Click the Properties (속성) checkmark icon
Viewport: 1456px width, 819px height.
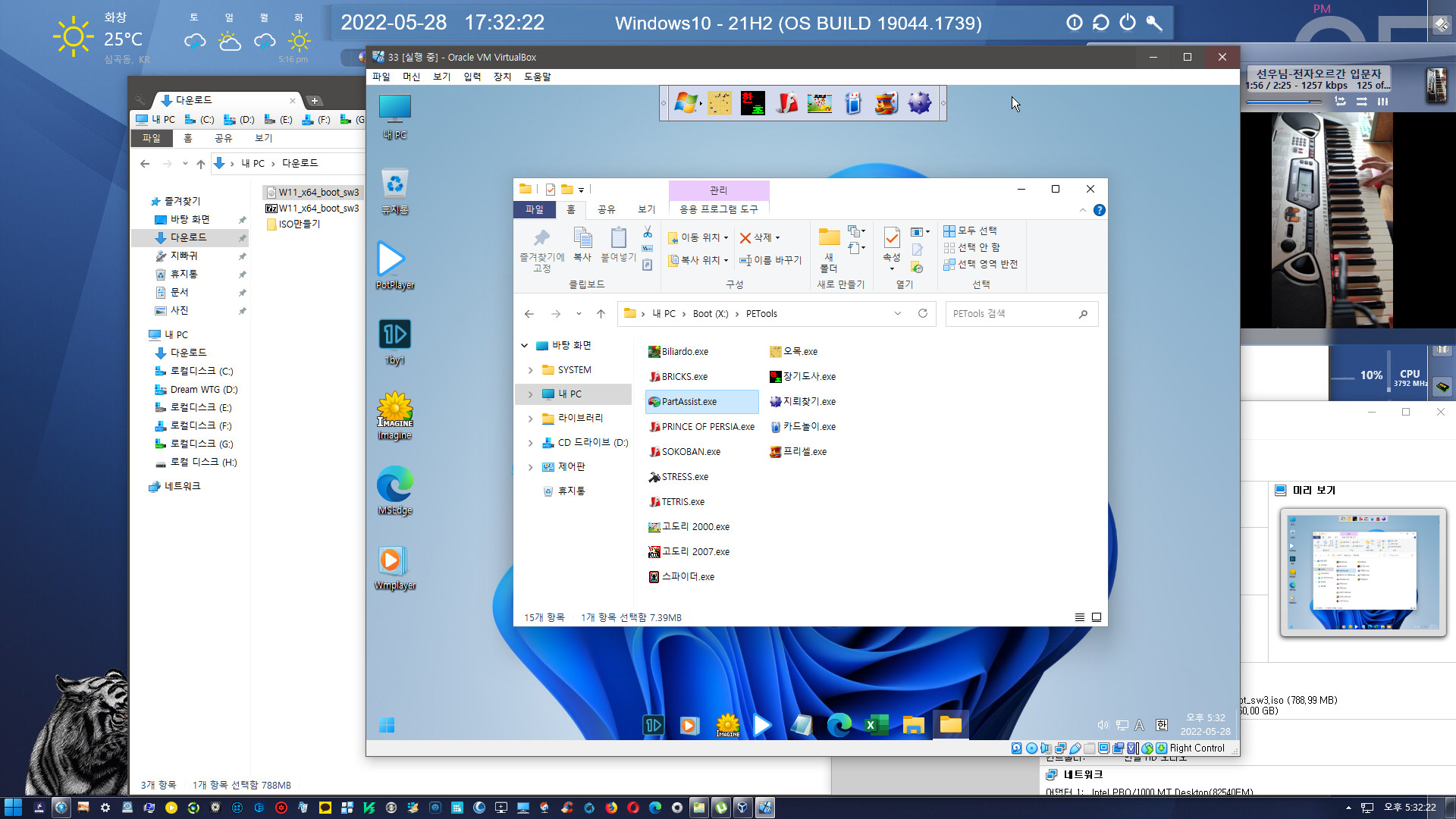[892, 238]
